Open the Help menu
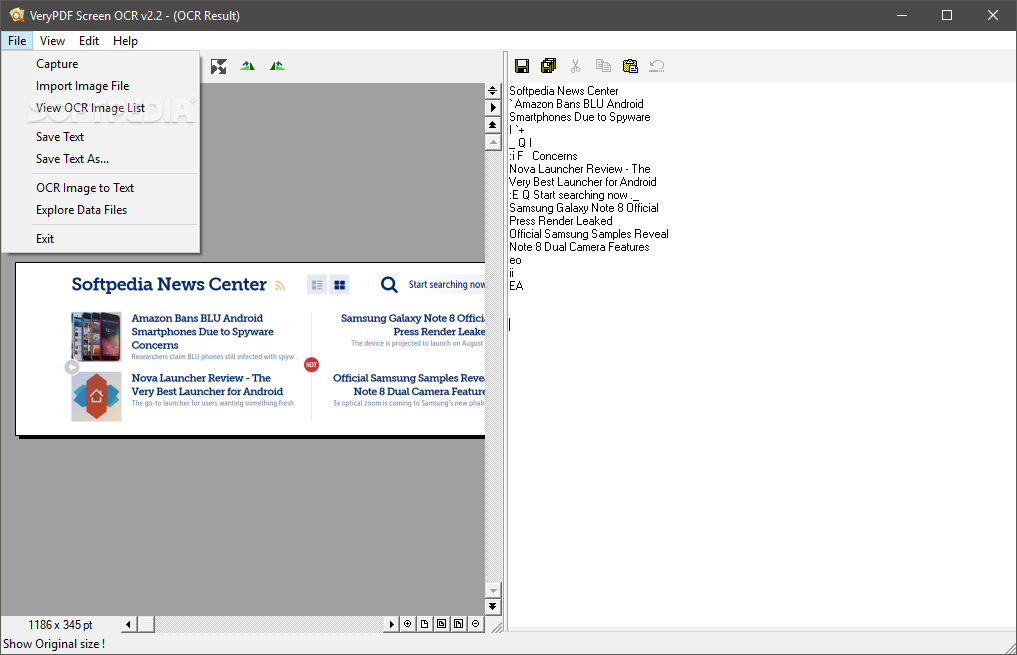Viewport: 1017px width, 655px height. point(125,41)
